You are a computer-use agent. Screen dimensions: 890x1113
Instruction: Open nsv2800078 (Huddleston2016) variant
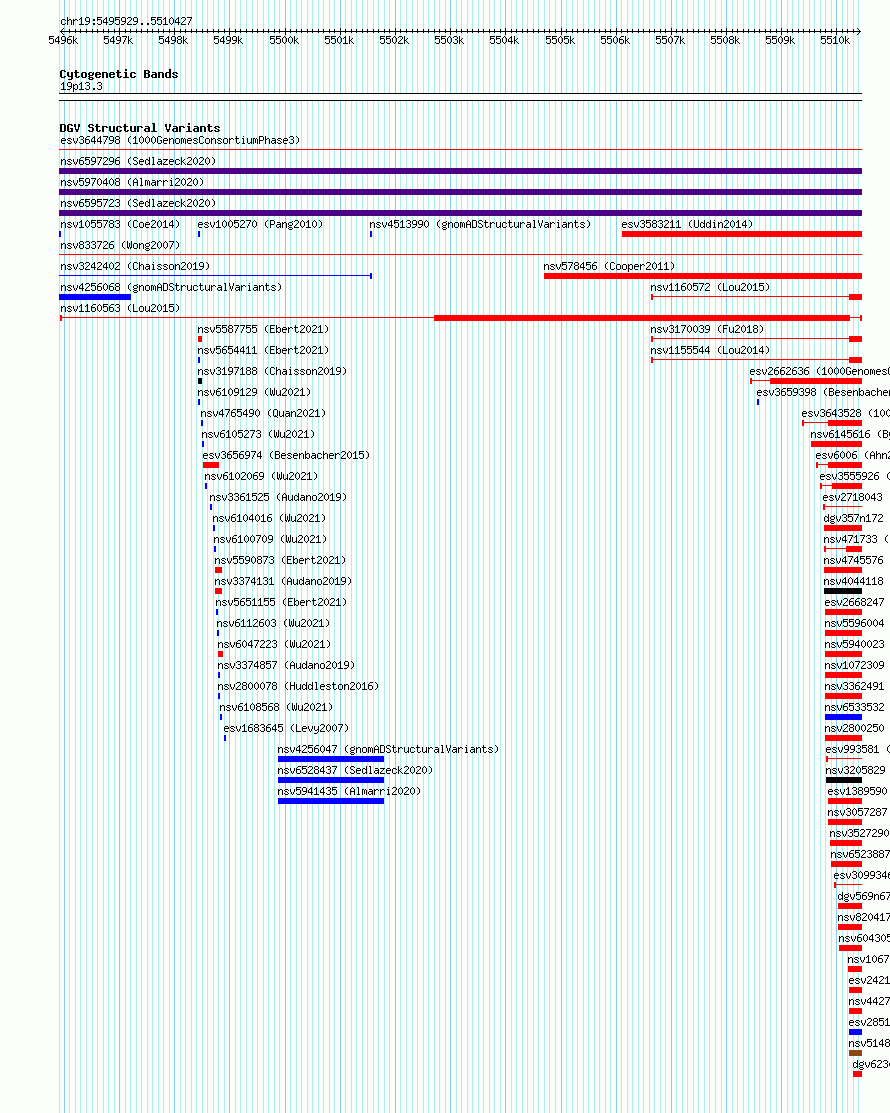coord(299,686)
